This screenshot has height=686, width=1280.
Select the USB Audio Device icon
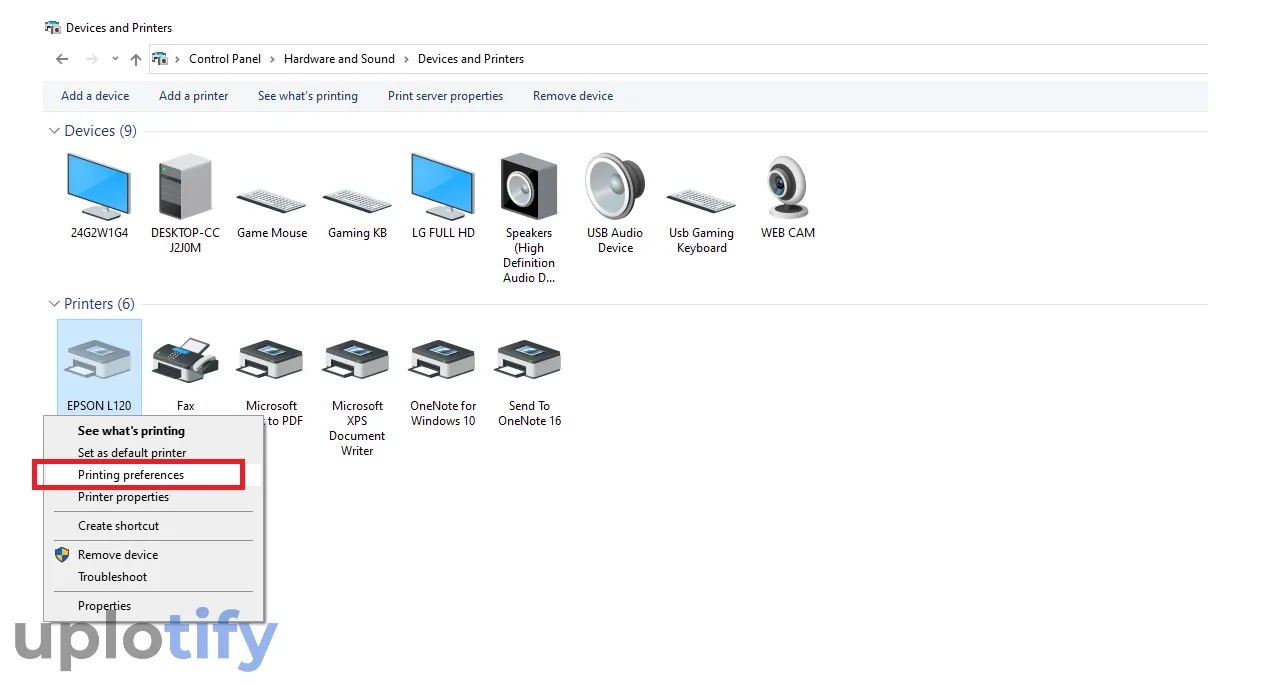click(x=615, y=186)
